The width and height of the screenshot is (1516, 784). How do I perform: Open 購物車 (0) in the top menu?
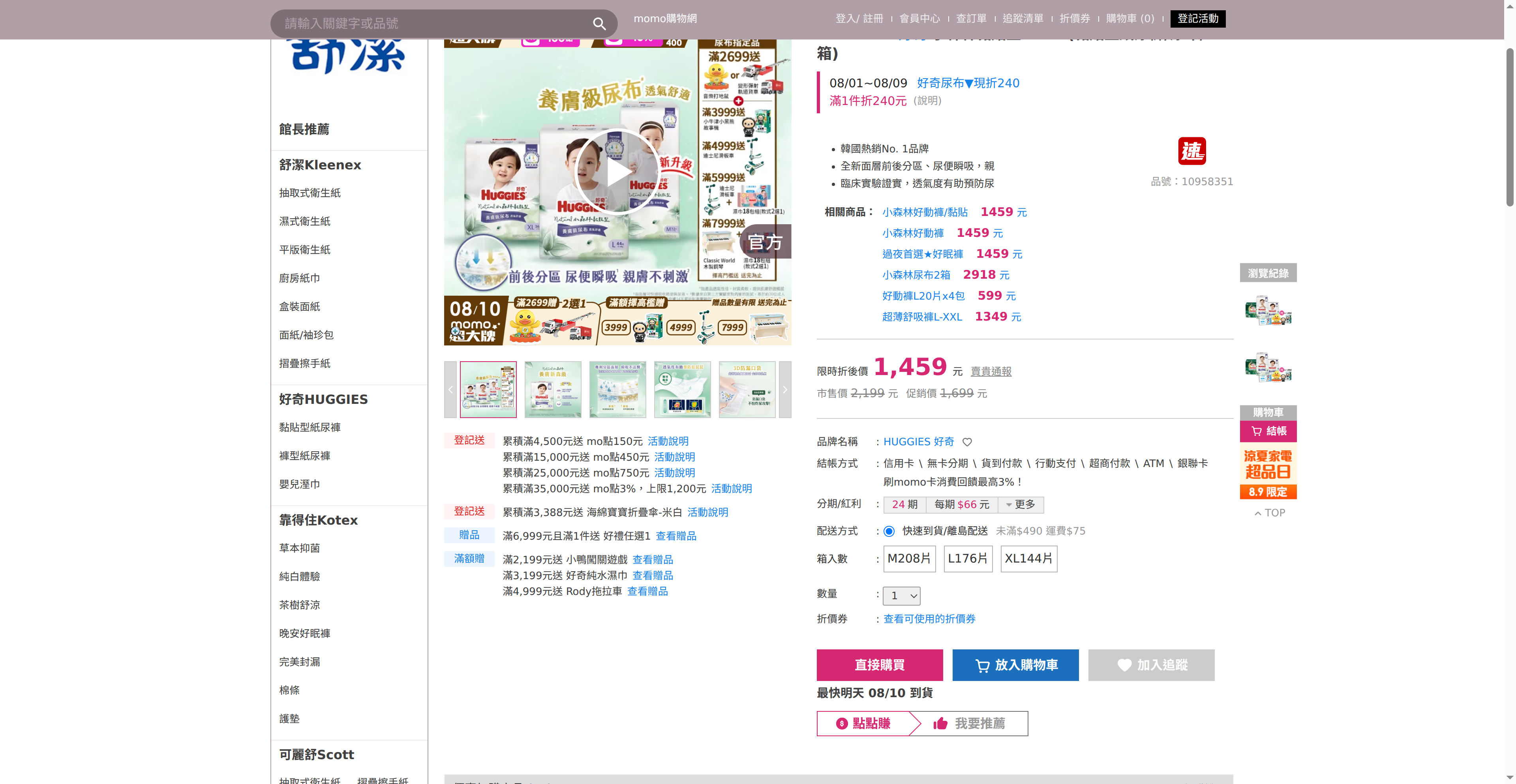1130,19
